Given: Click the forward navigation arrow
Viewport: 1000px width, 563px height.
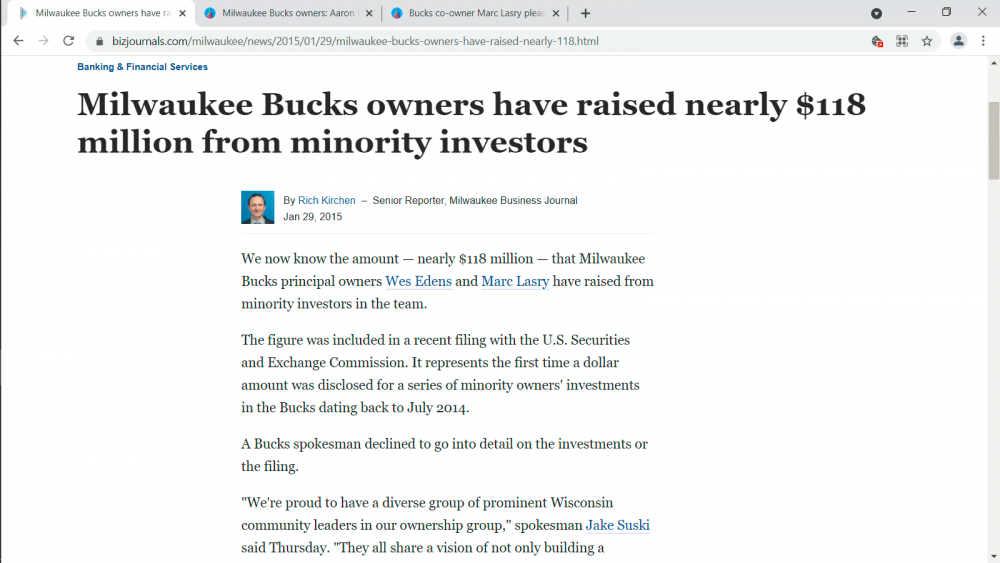Looking at the screenshot, I should pos(43,41).
